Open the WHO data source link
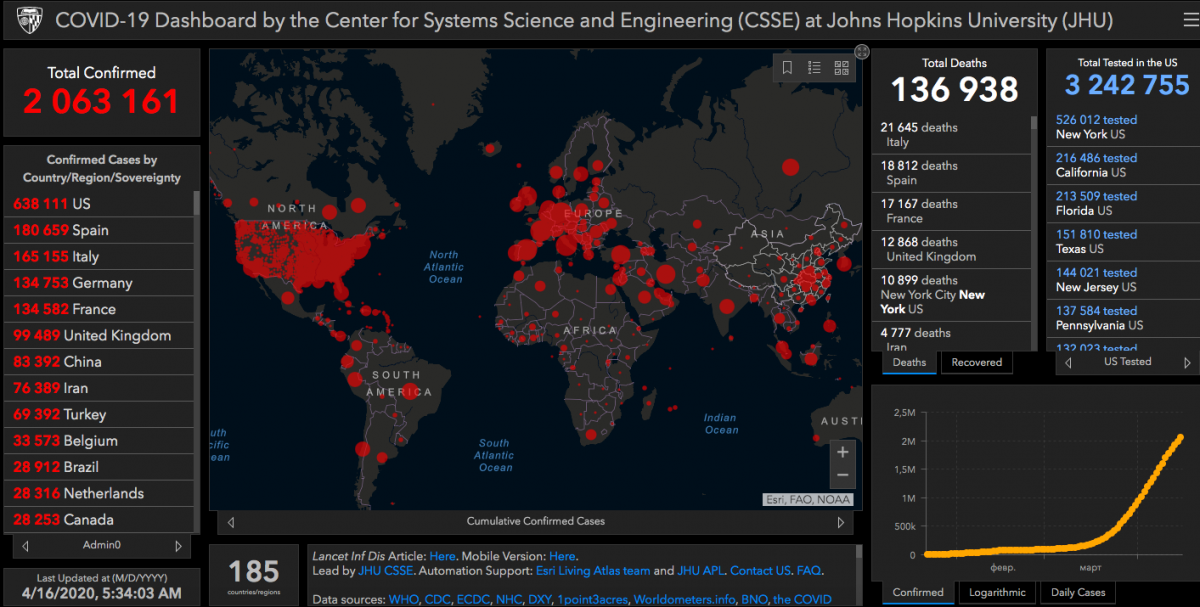This screenshot has height=607, width=1200. click(x=404, y=599)
